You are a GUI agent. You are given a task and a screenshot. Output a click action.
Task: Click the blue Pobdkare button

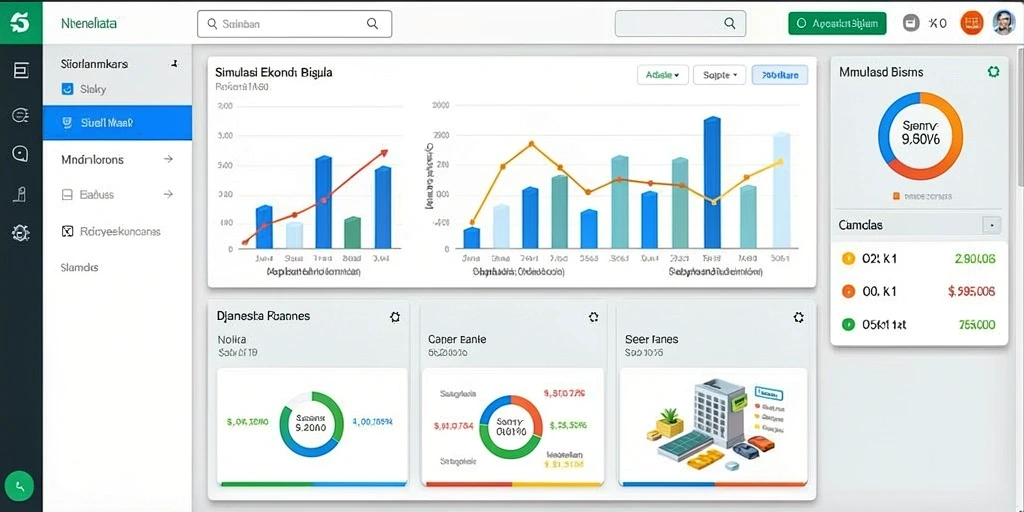click(780, 75)
